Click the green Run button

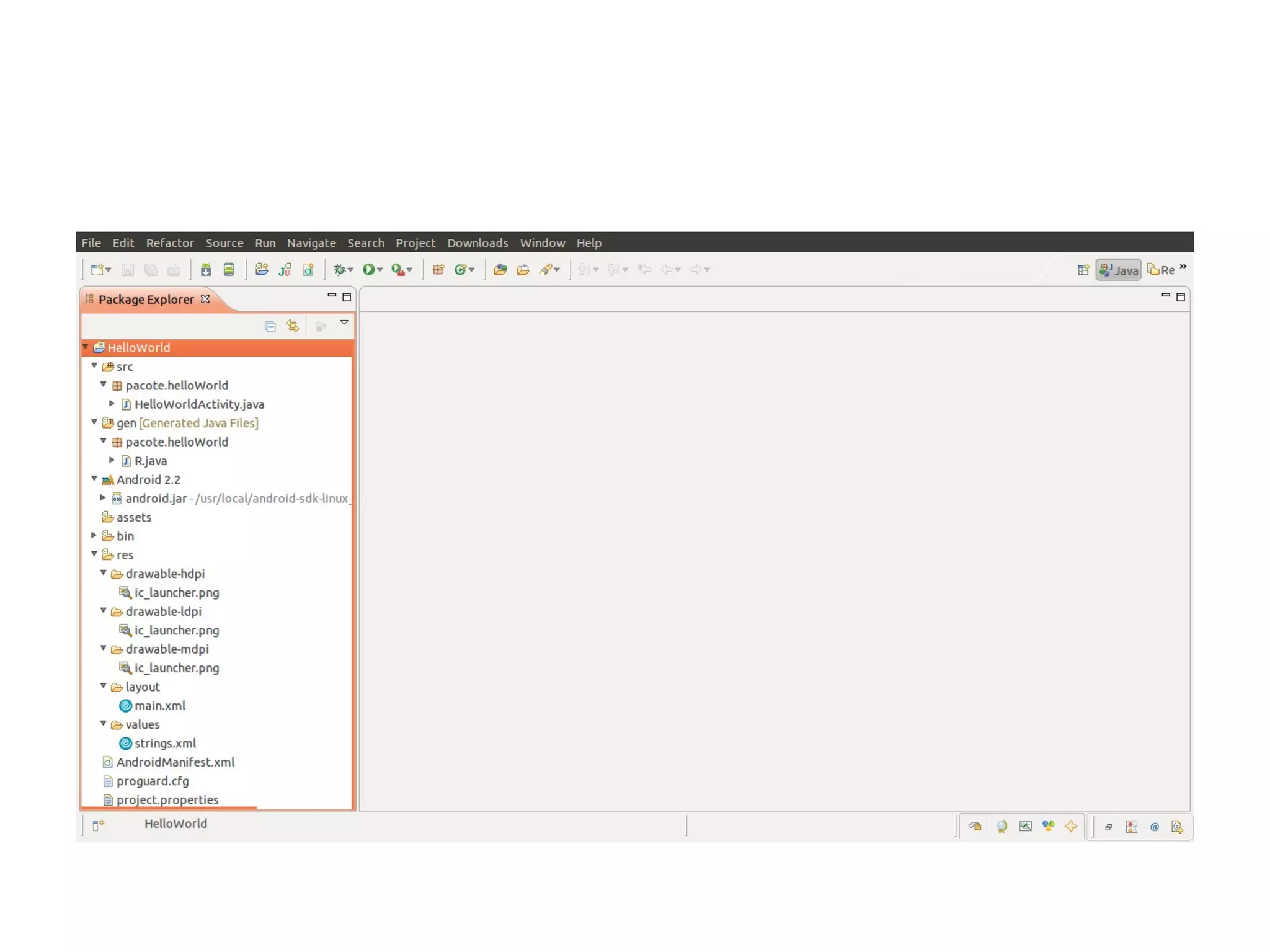(368, 269)
